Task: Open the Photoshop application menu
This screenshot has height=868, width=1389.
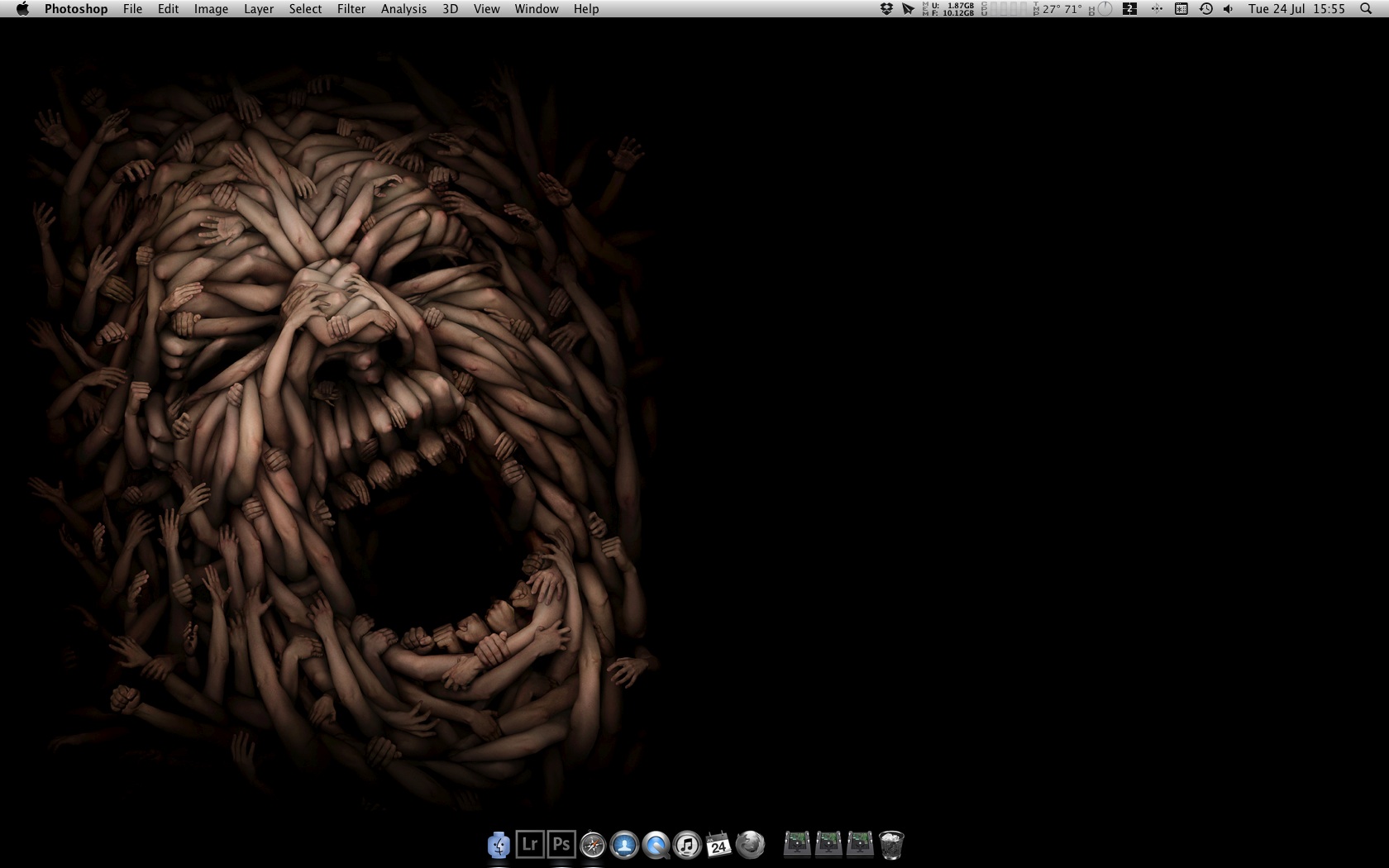Action: point(76,9)
